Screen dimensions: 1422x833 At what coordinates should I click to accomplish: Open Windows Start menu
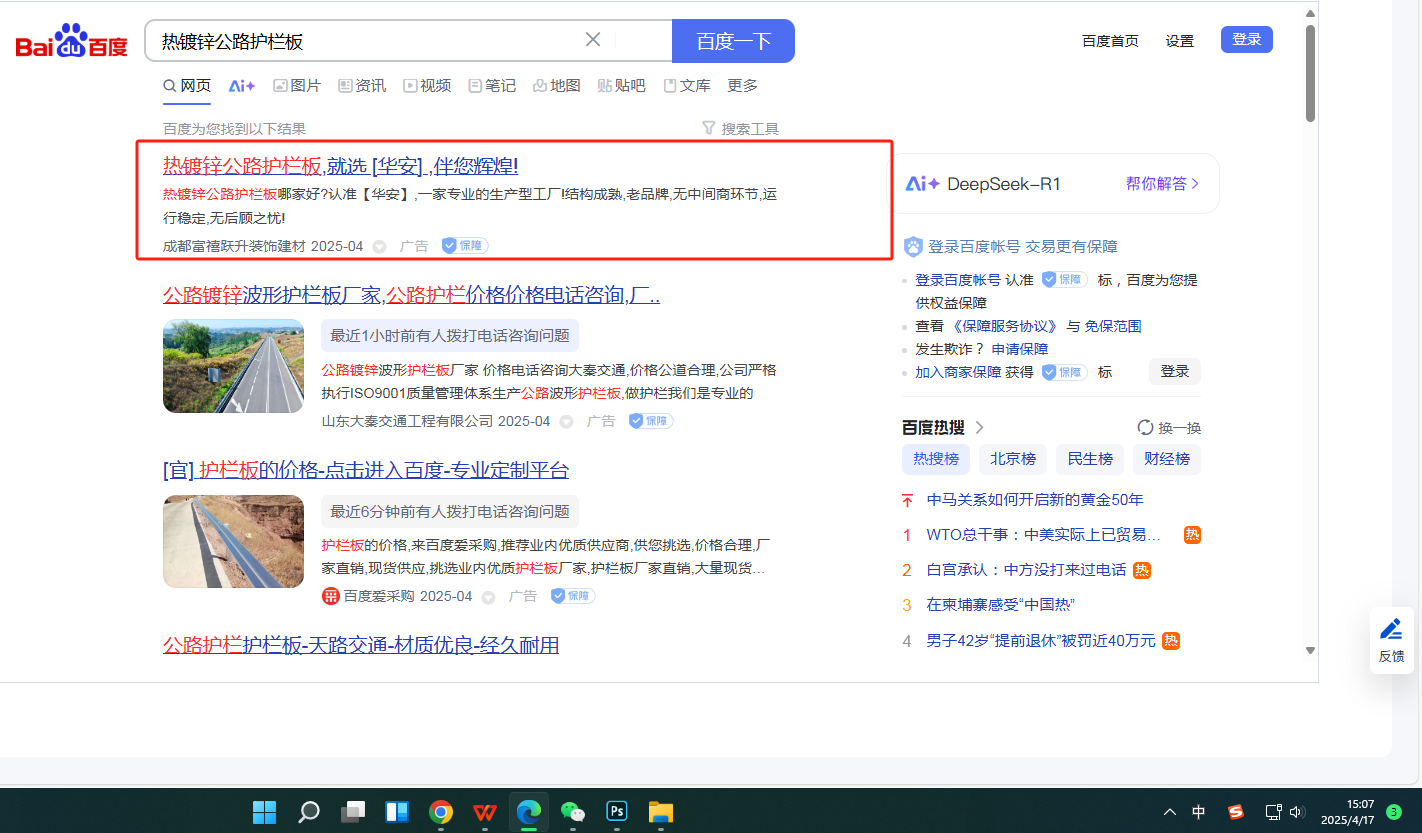click(264, 811)
